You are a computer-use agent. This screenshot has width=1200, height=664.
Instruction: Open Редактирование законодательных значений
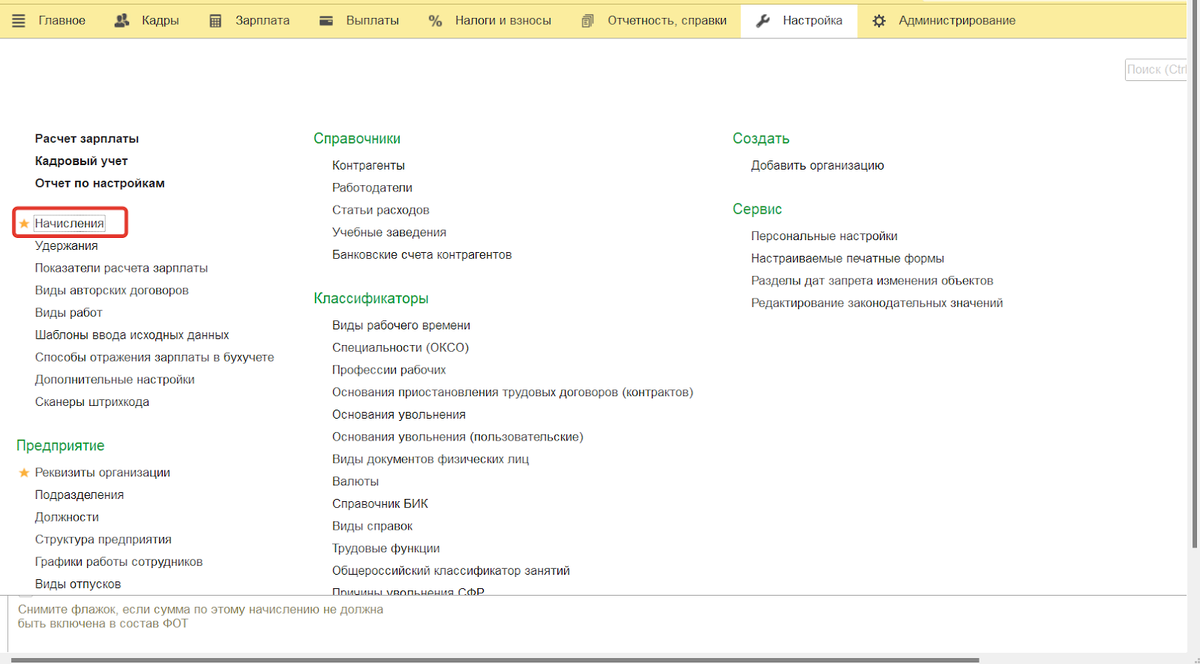pyautogui.click(x=877, y=303)
